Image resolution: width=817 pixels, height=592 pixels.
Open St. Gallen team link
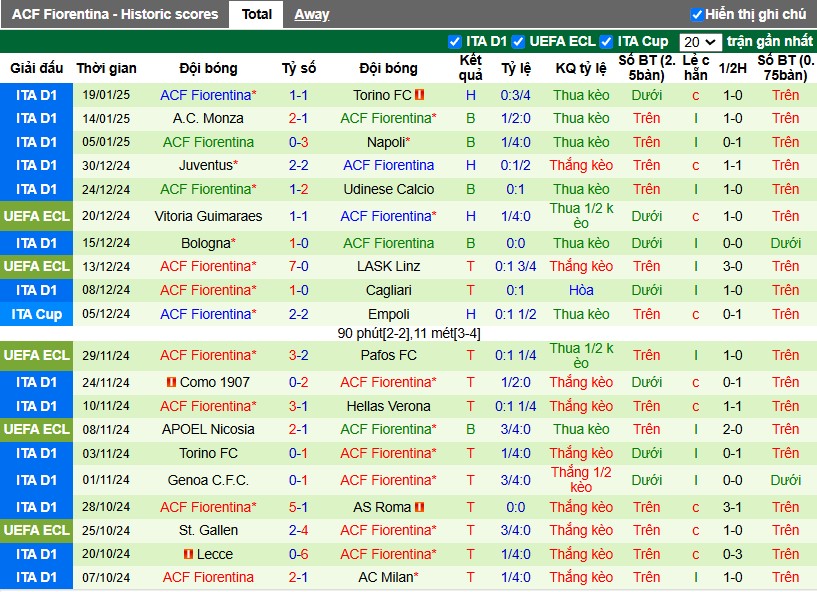click(x=208, y=531)
